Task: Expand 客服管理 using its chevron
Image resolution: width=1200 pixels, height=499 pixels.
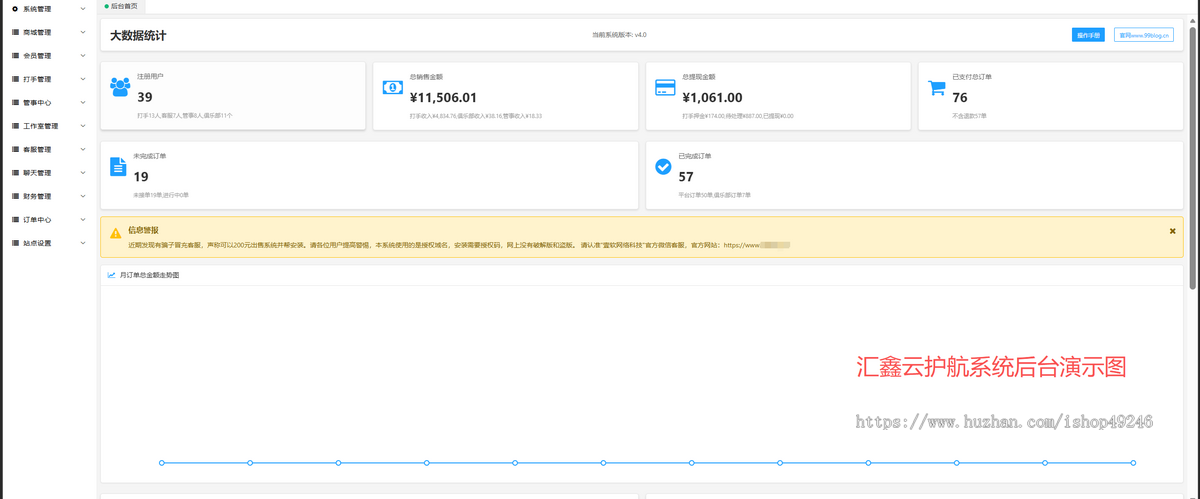Action: (x=83, y=149)
